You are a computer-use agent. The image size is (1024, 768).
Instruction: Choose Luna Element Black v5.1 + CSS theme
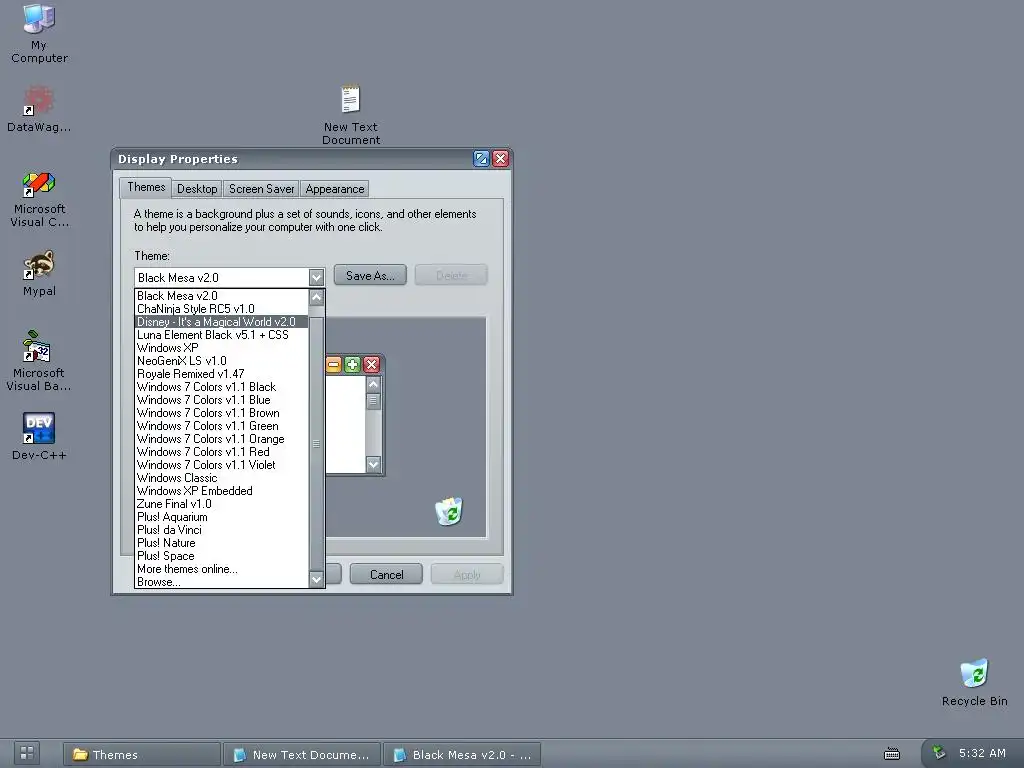221,335
